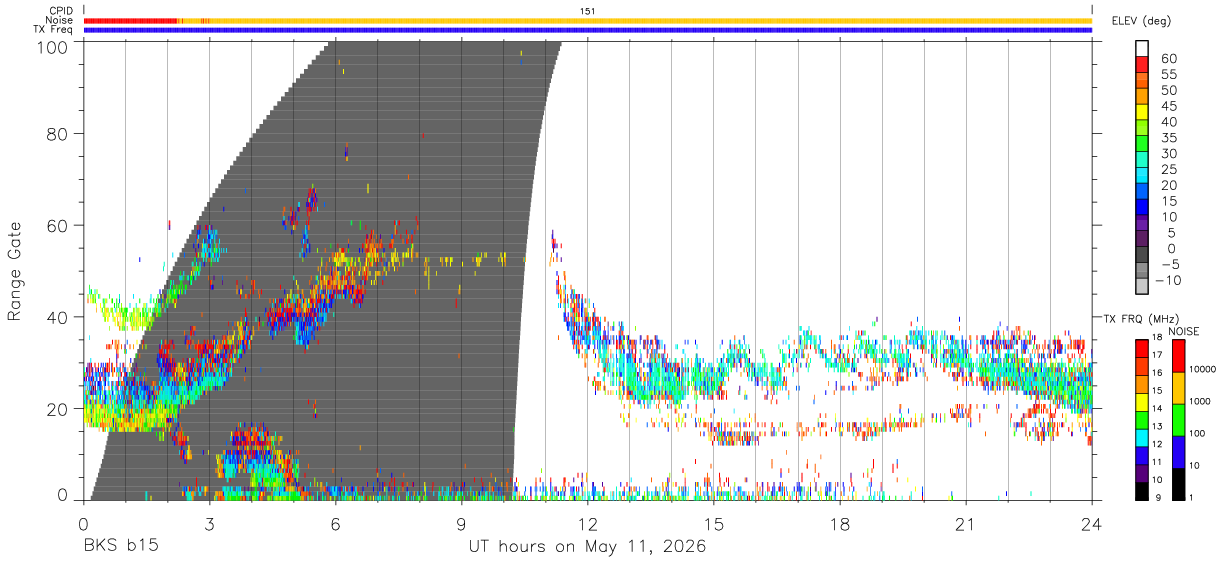
Task: Click the 'BKS b15' radar beam label
Action: click(121, 547)
